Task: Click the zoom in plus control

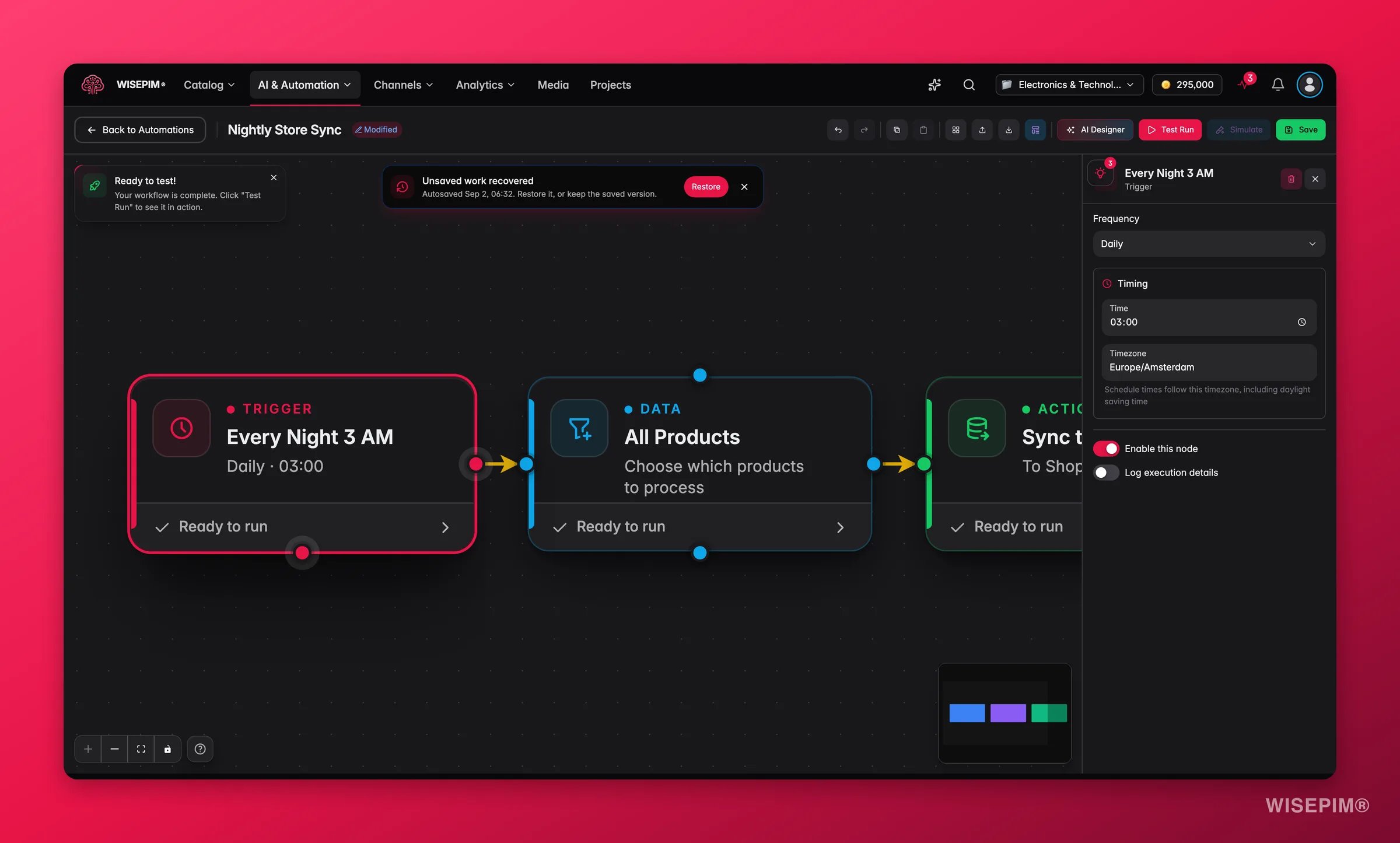Action: pos(88,749)
